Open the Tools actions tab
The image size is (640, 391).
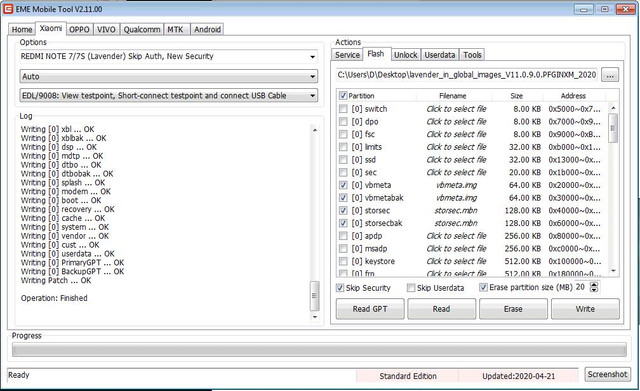[472, 55]
